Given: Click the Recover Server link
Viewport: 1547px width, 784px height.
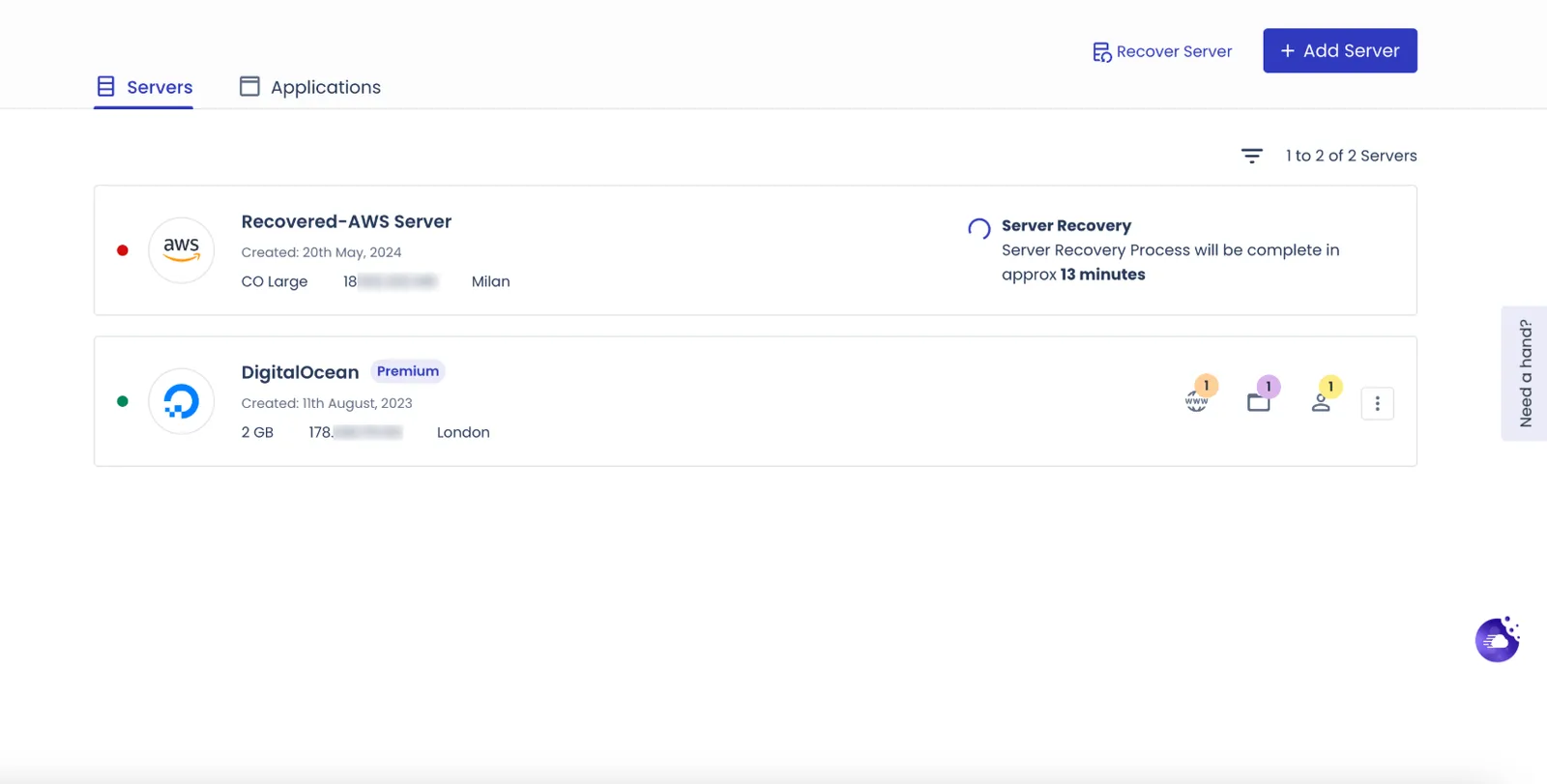Looking at the screenshot, I should (1162, 51).
